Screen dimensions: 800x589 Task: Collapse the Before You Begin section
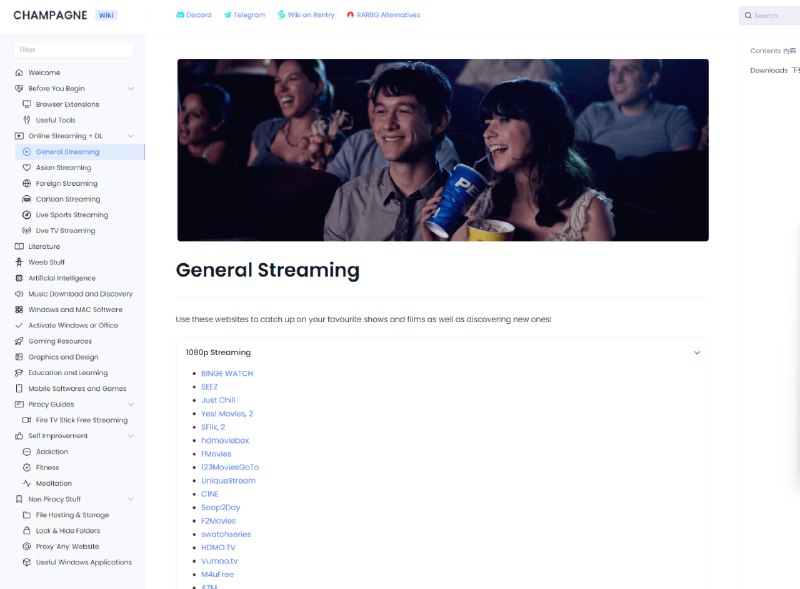coord(131,89)
